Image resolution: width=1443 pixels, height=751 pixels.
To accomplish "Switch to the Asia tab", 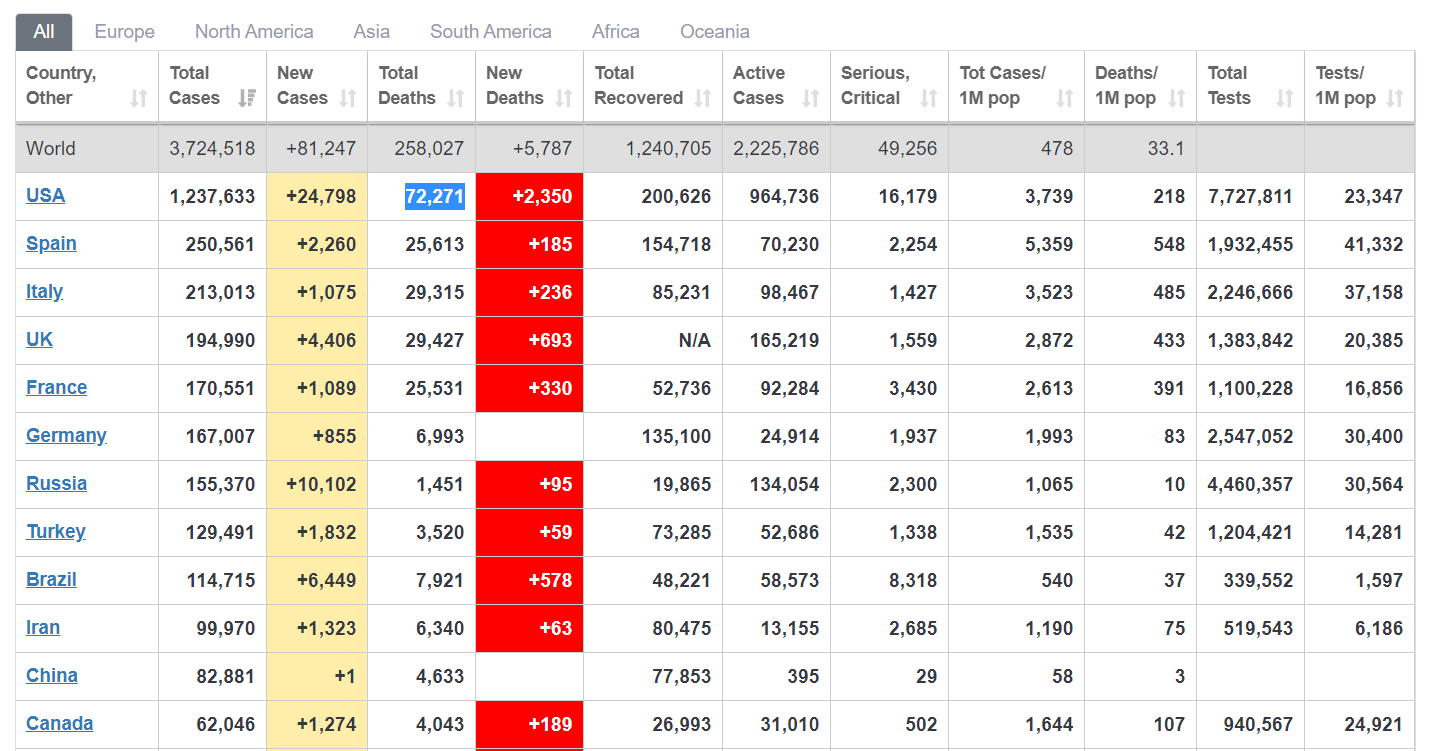I will click(372, 31).
